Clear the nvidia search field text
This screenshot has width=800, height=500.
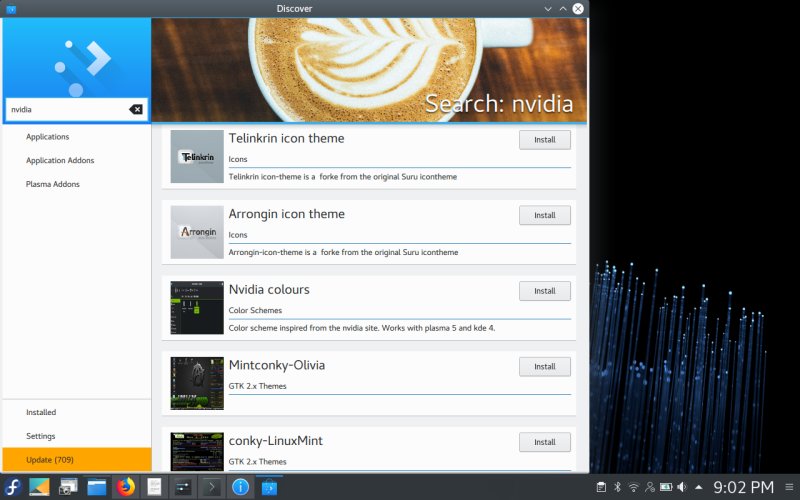tap(136, 109)
